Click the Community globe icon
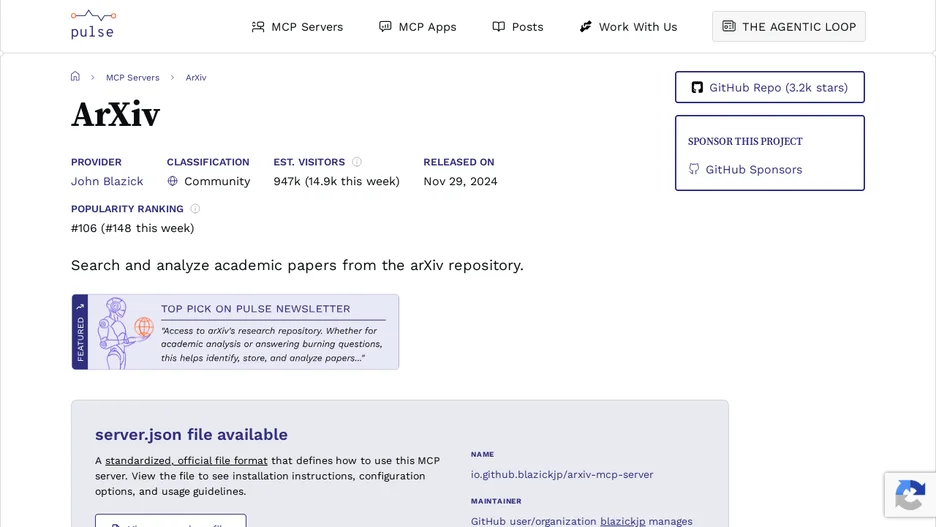 [x=173, y=181]
